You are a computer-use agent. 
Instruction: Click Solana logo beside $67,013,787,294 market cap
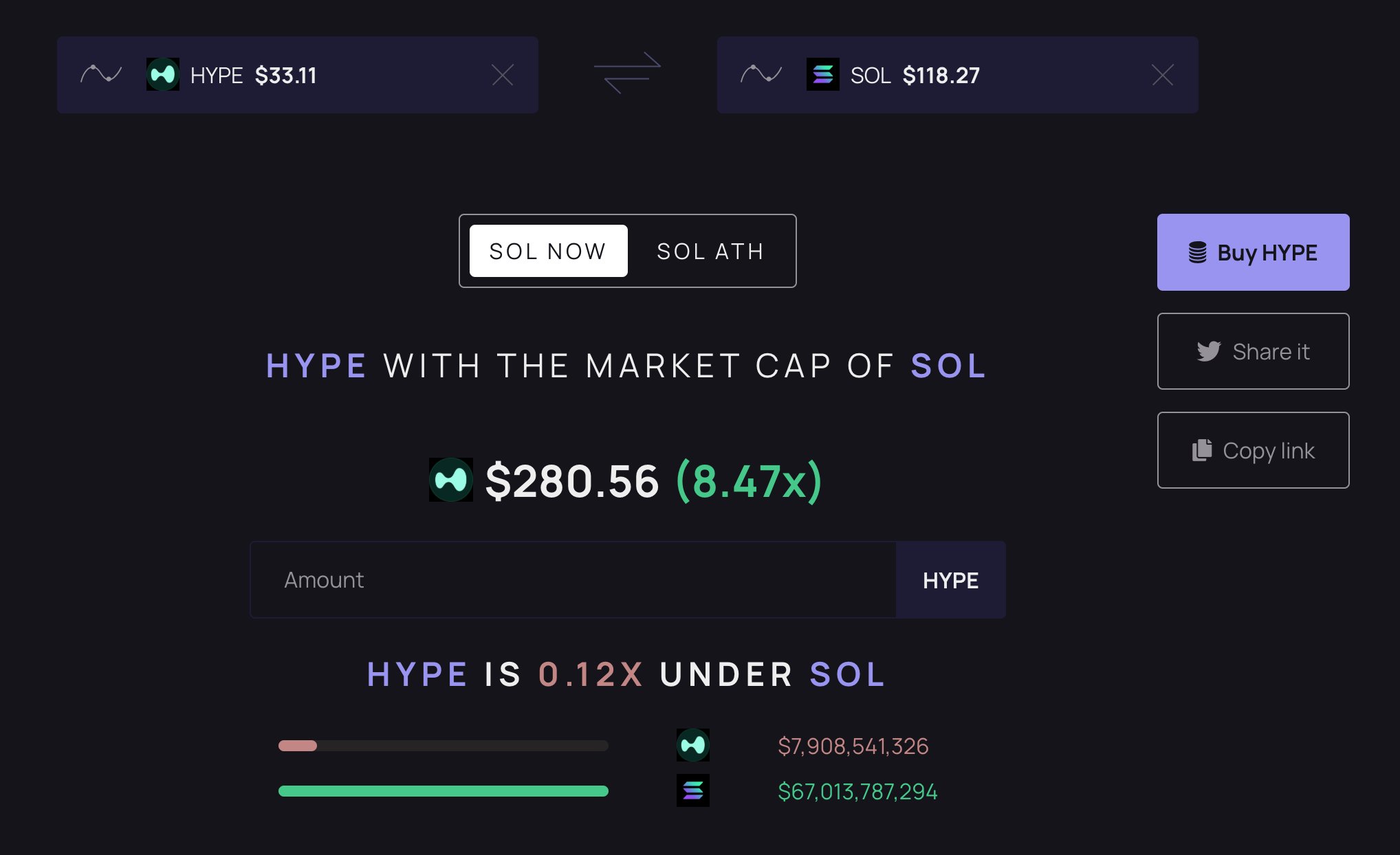click(x=693, y=790)
